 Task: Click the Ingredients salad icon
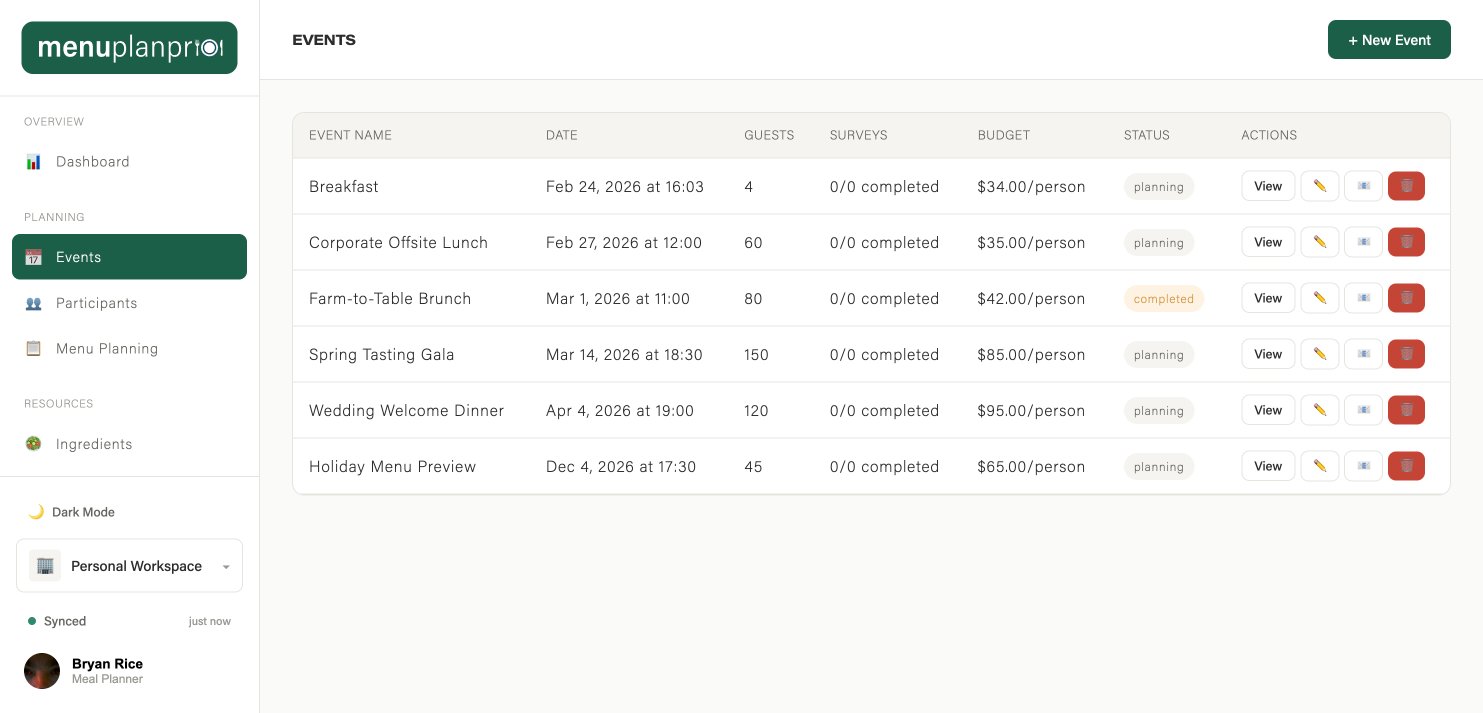(33, 444)
